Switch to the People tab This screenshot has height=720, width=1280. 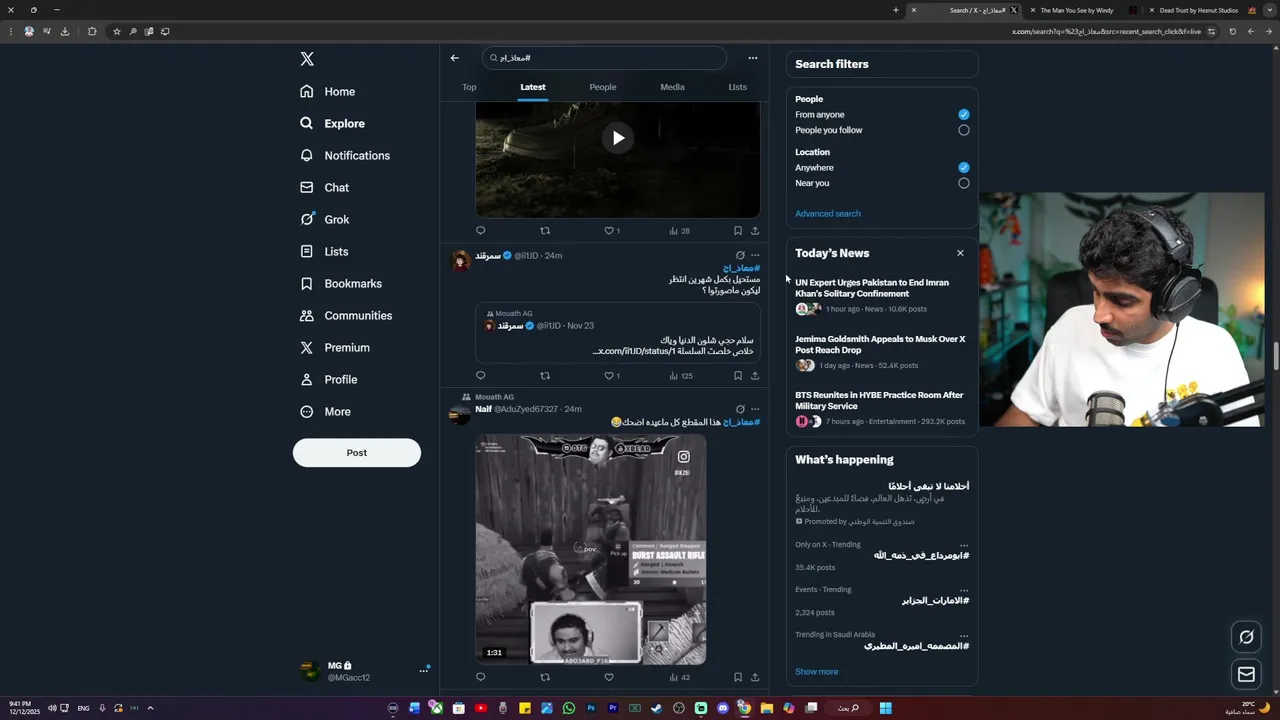(603, 87)
